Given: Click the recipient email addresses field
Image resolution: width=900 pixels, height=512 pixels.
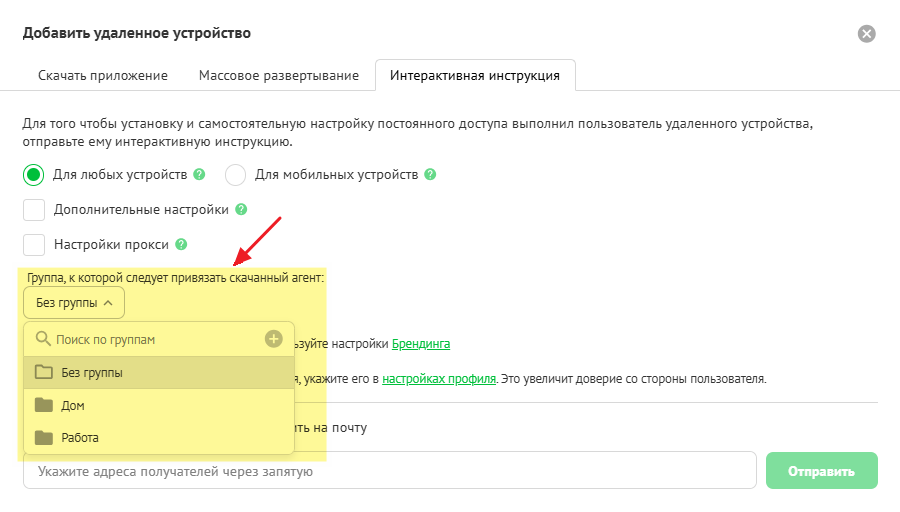Looking at the screenshot, I should click(x=390, y=470).
